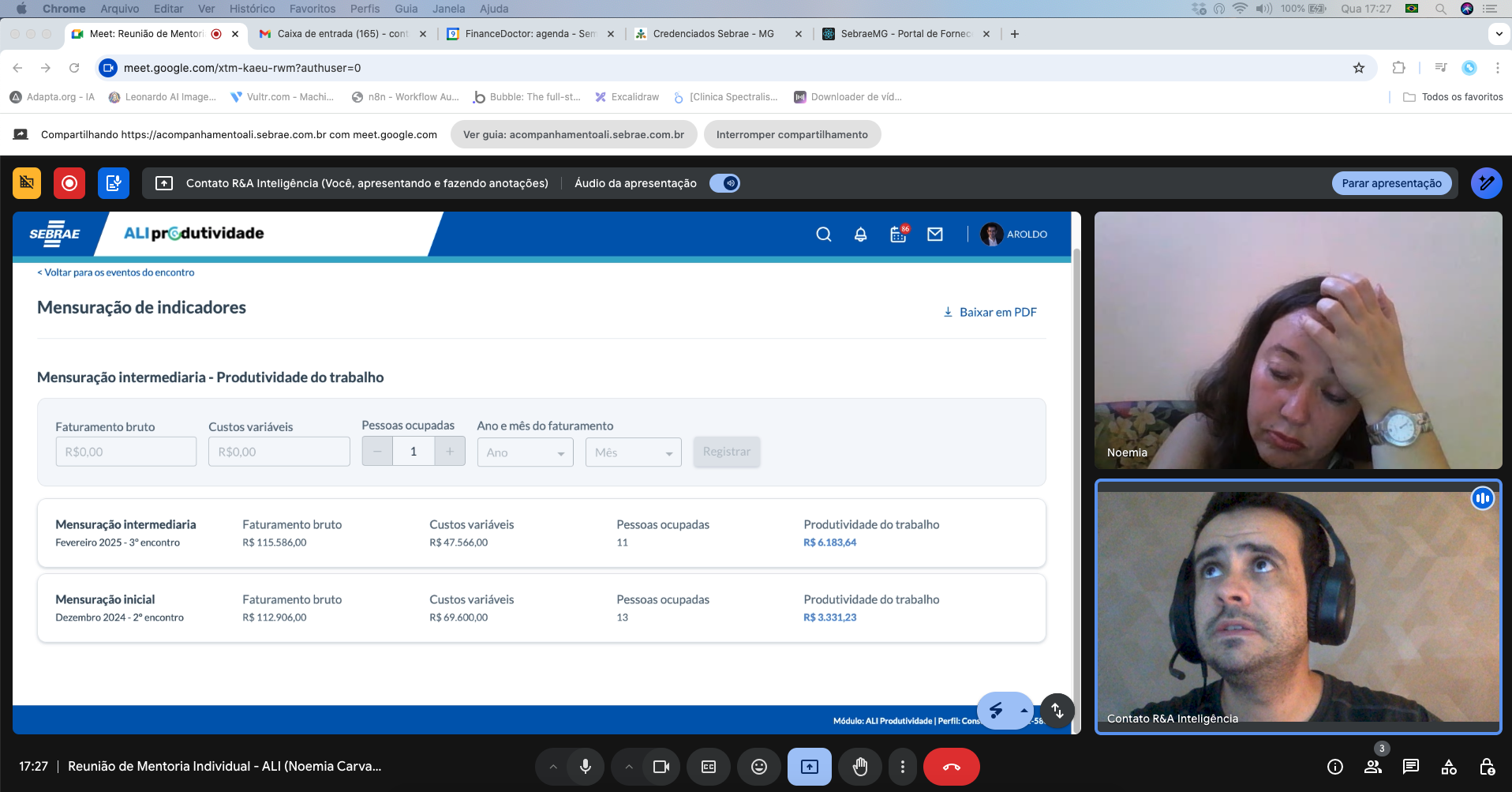Click the Custos variáveis input field

pos(279,452)
